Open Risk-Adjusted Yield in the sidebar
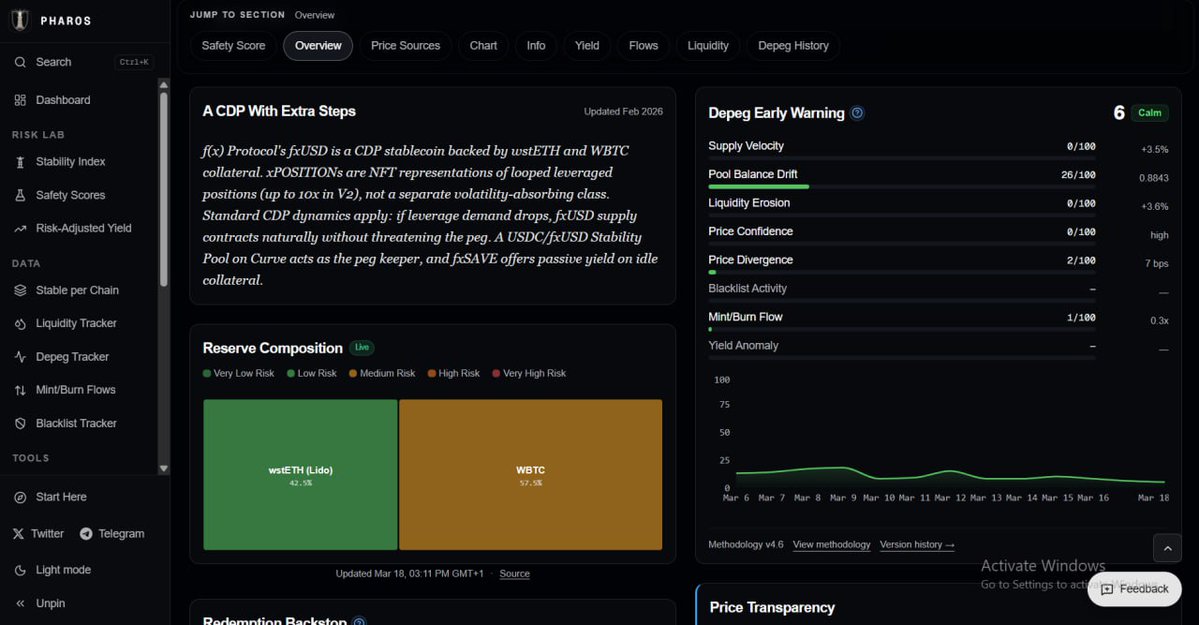Image resolution: width=1199 pixels, height=625 pixels. (81, 229)
